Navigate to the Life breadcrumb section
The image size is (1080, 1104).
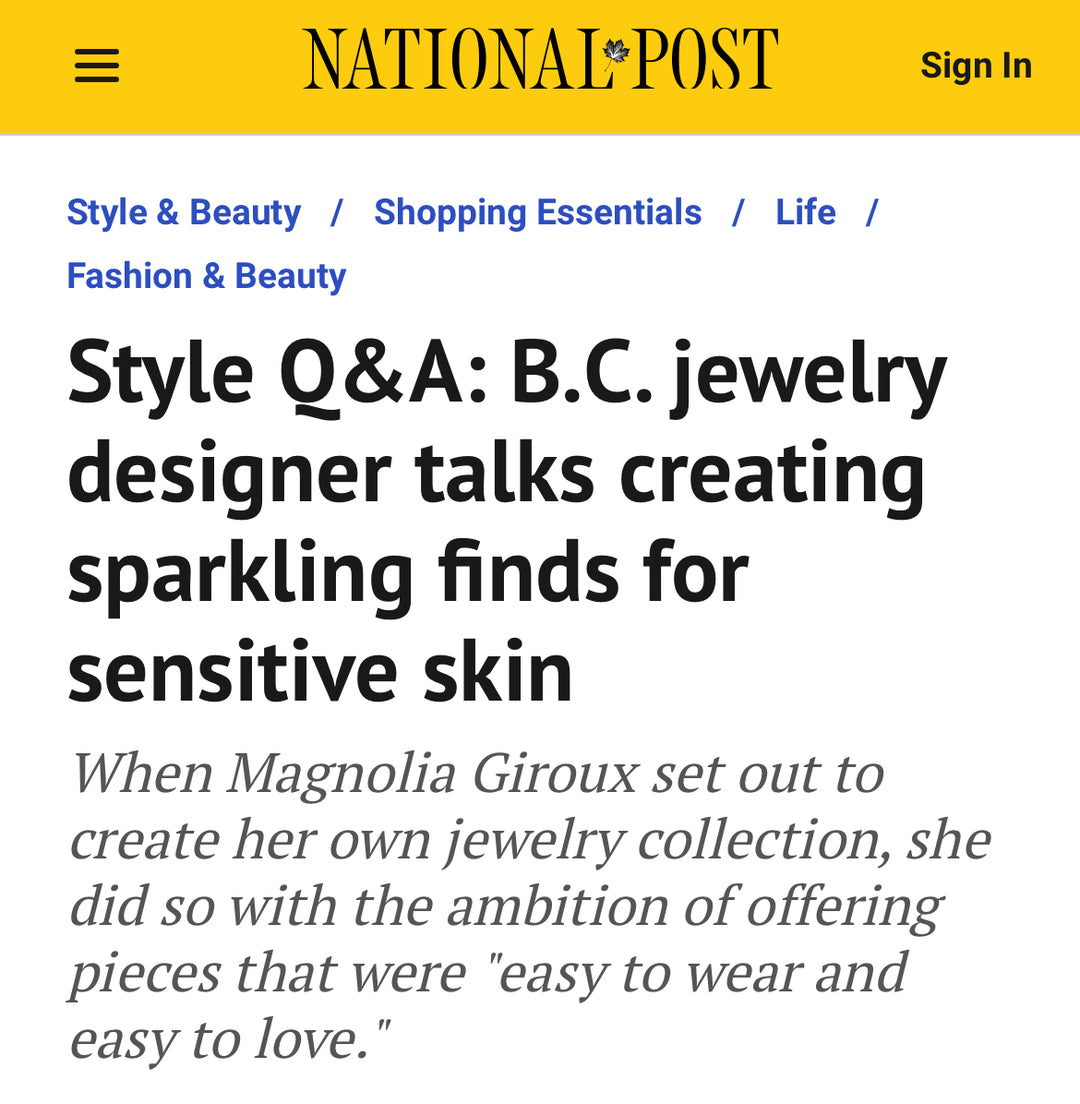click(805, 213)
